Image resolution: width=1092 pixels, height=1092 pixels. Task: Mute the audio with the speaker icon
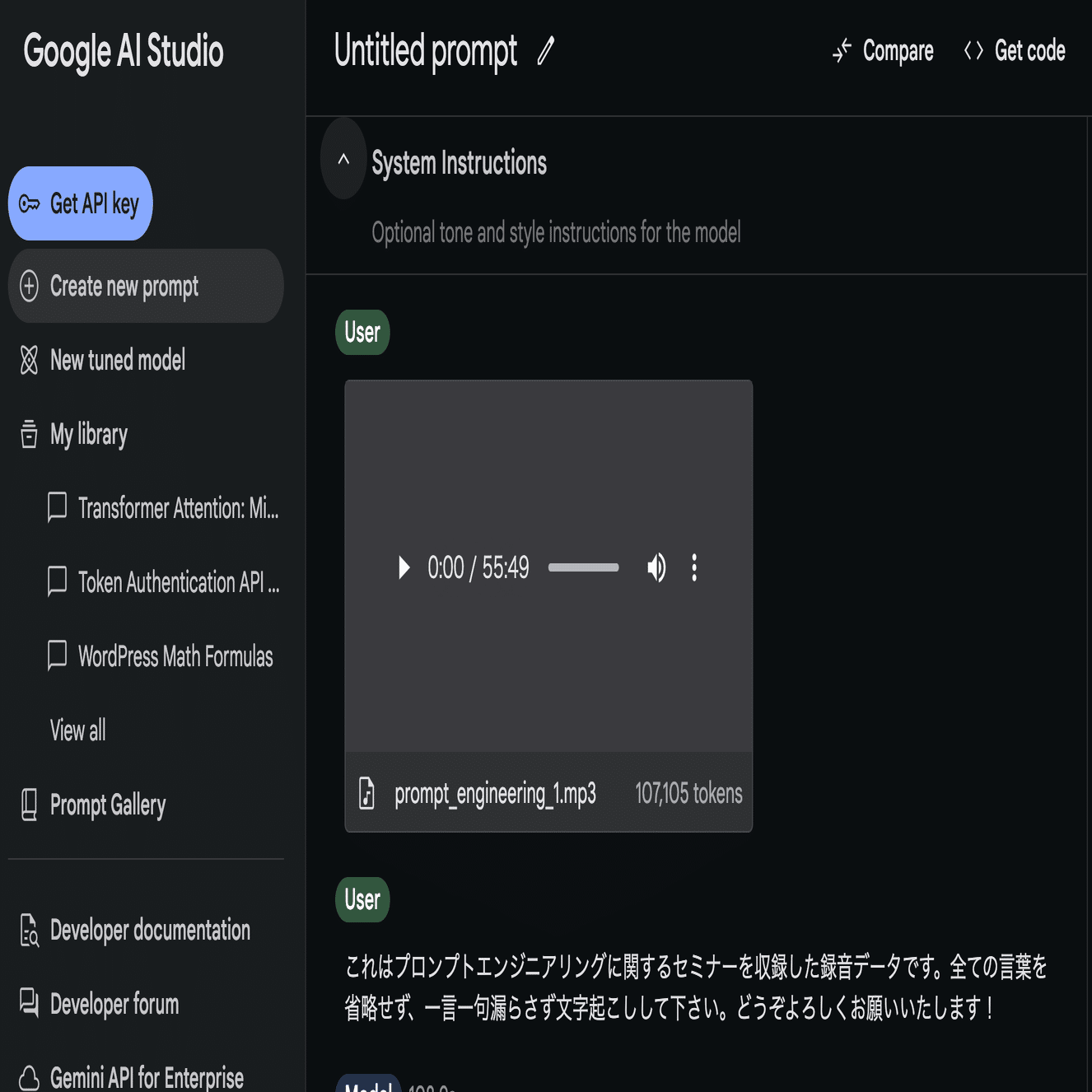656,567
